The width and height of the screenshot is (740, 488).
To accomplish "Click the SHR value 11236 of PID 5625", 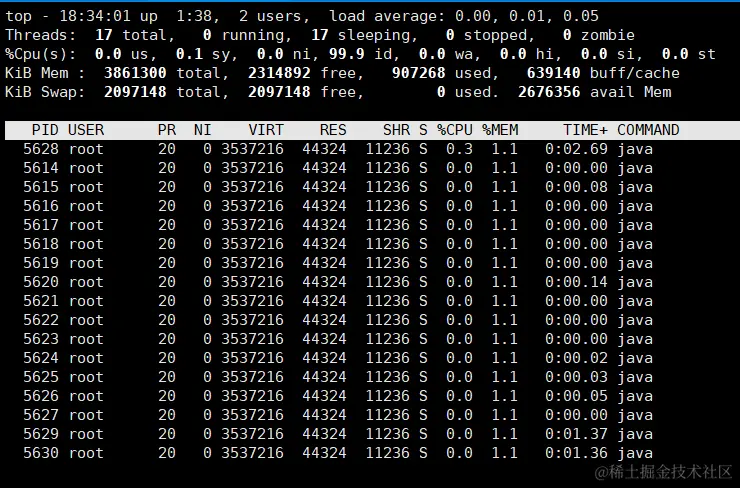I will [x=387, y=377].
